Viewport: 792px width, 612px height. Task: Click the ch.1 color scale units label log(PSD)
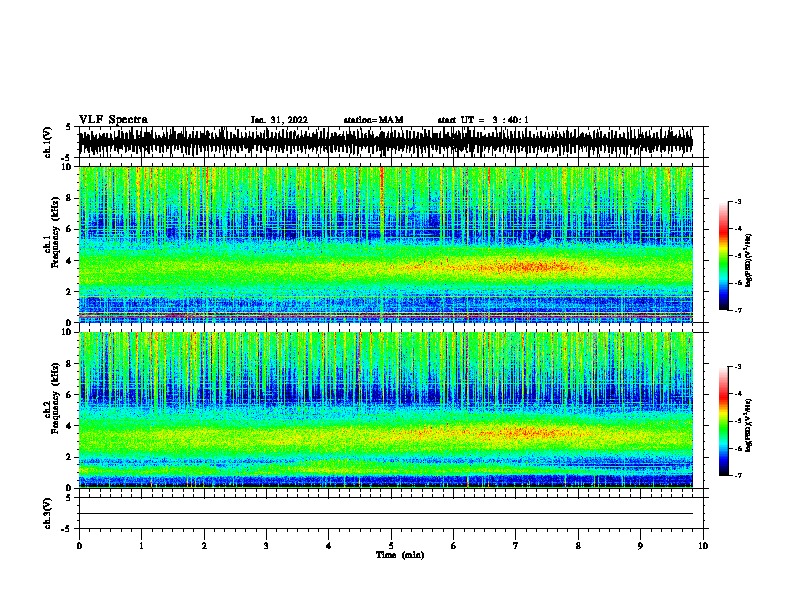(x=748, y=260)
